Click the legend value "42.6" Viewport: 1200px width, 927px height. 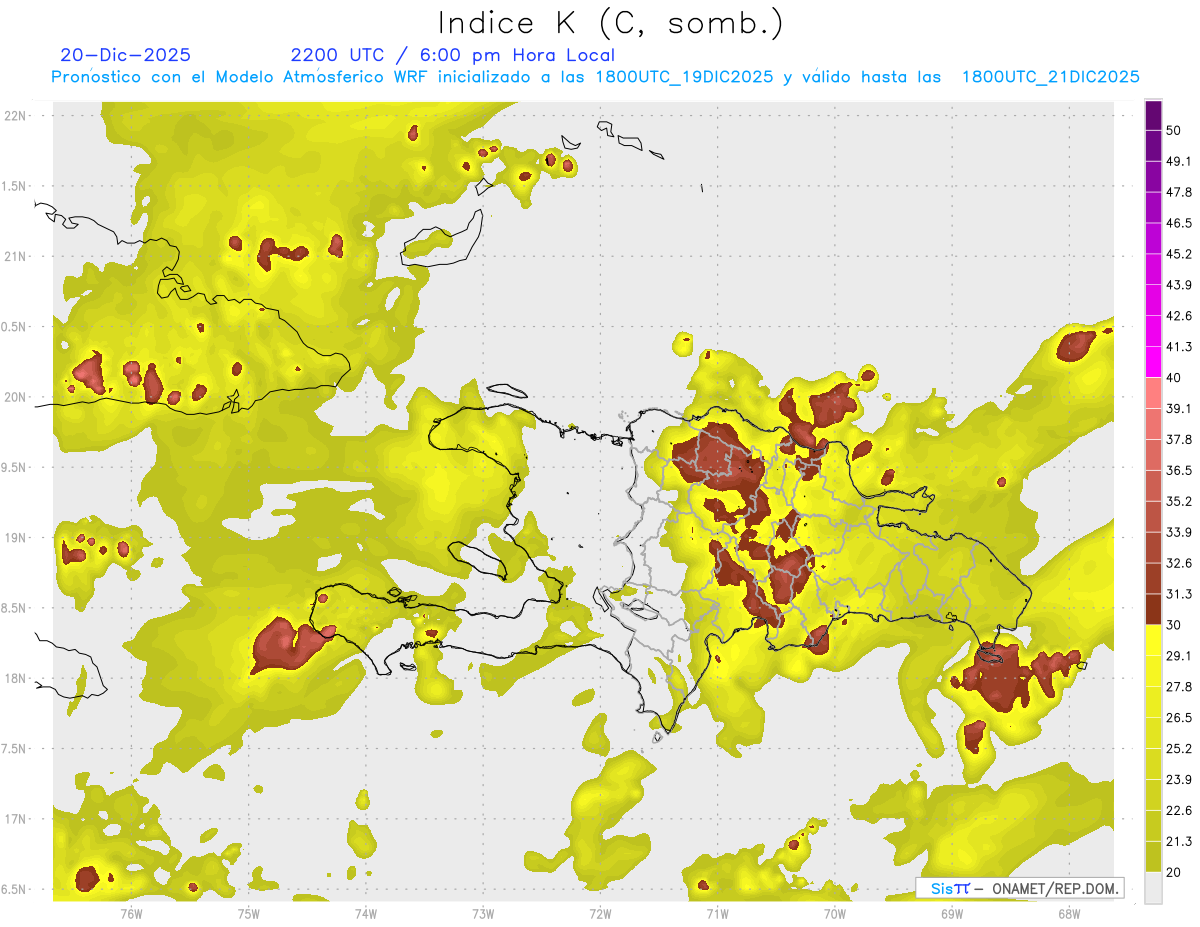[x=1179, y=316]
